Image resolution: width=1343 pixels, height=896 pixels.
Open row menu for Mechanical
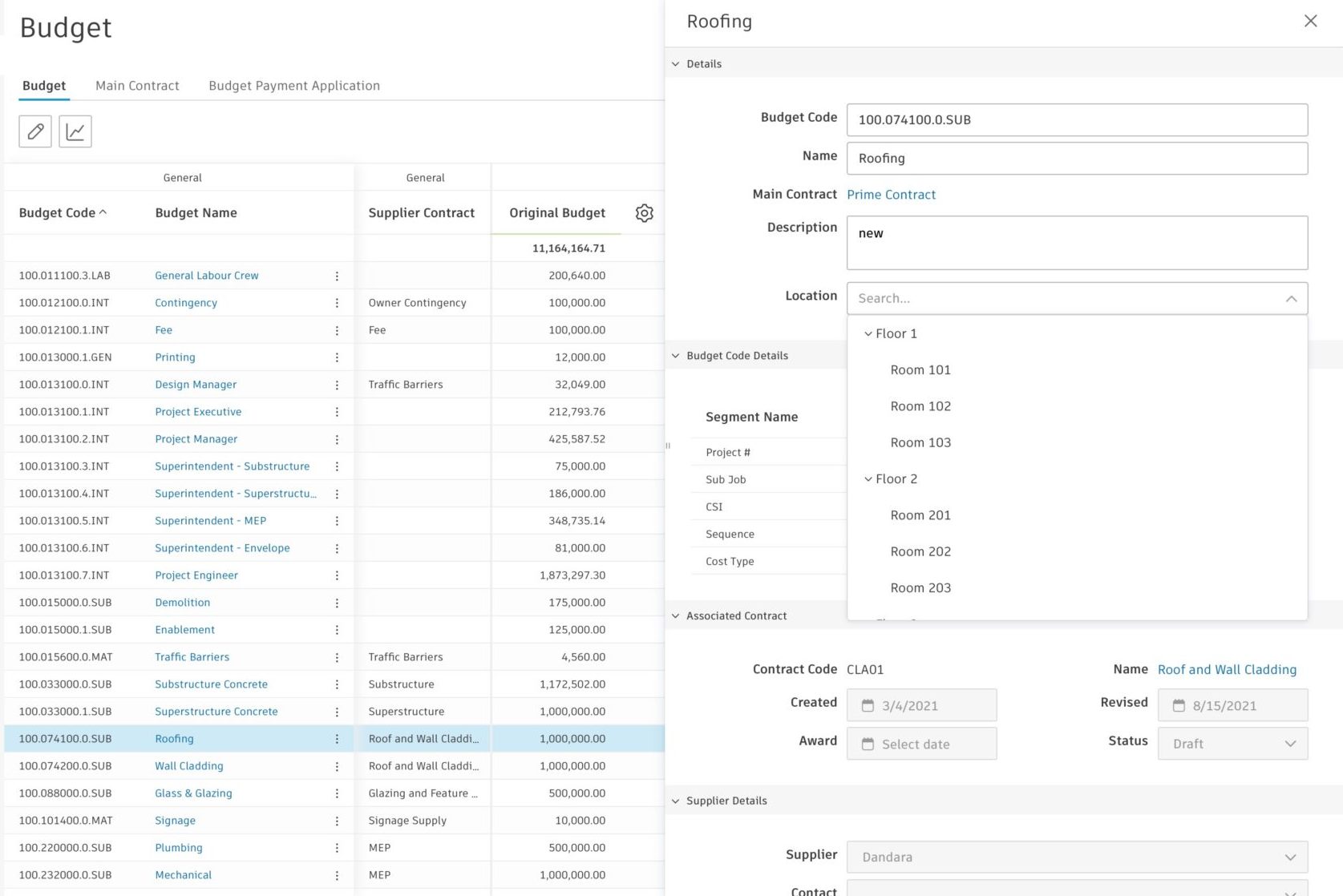pyautogui.click(x=337, y=875)
